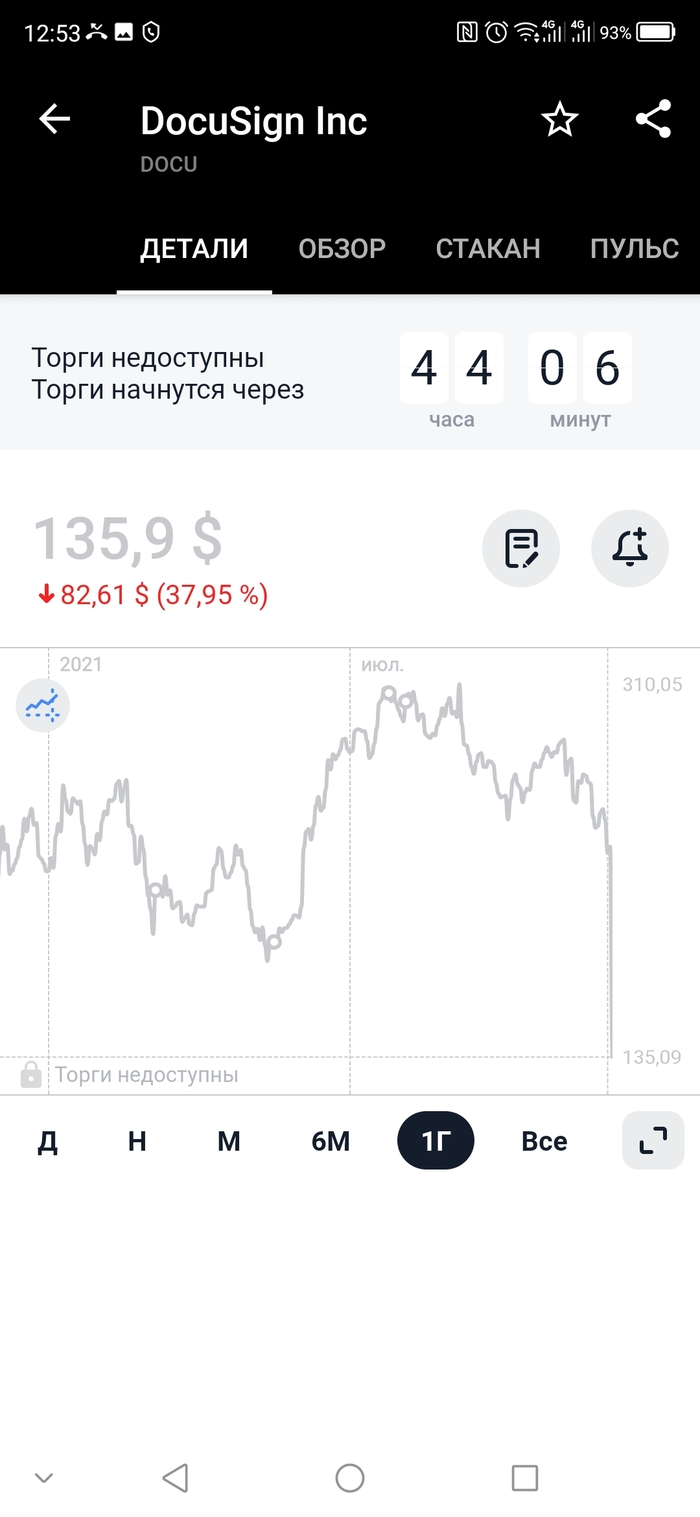Expand chart to fullscreen
Screen dimensions: 700x1517
click(653, 1140)
